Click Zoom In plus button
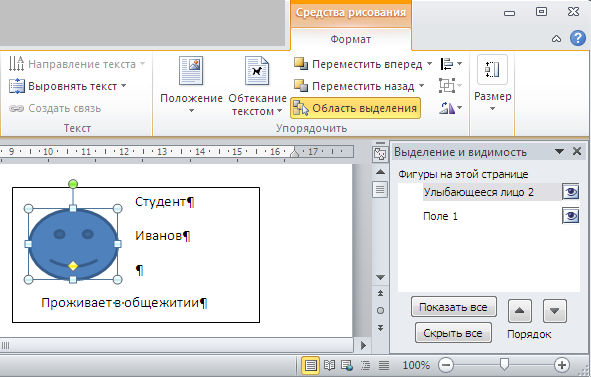The image size is (591, 377). tap(562, 365)
